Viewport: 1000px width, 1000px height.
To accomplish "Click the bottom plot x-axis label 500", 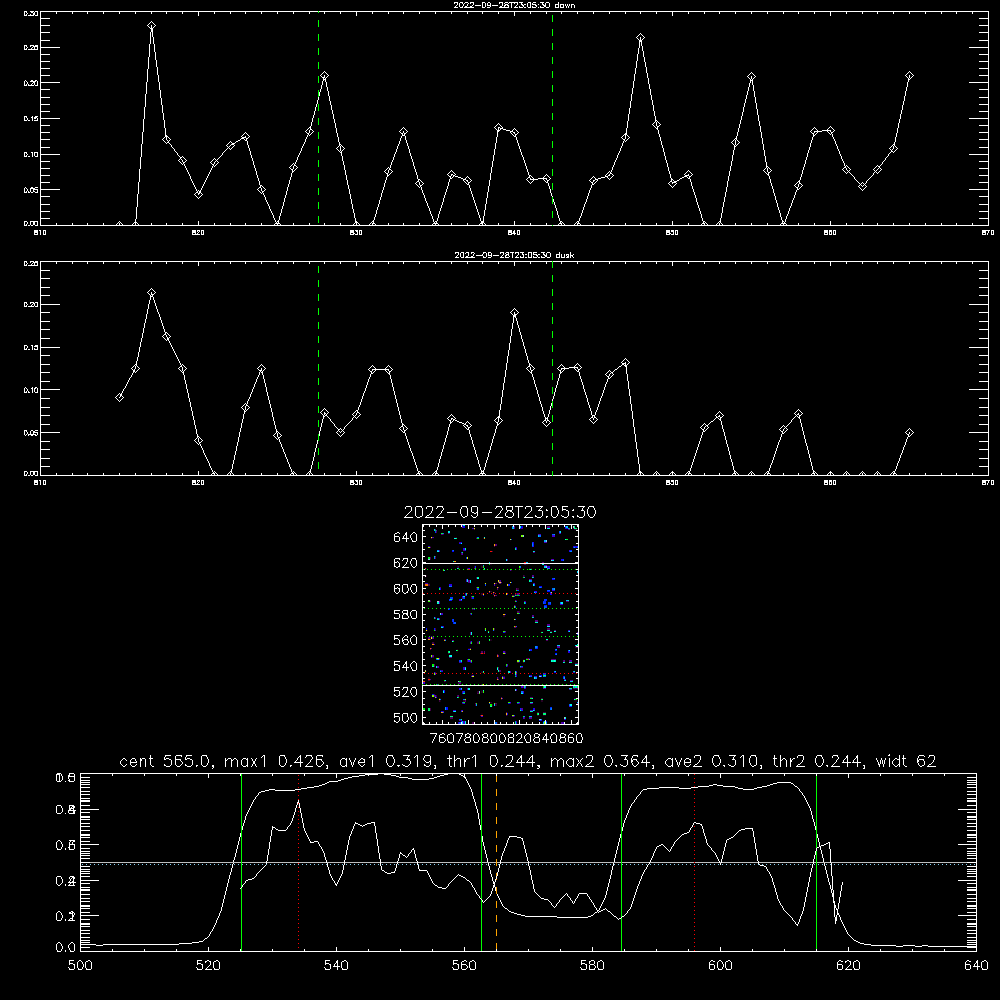I will click(80, 966).
